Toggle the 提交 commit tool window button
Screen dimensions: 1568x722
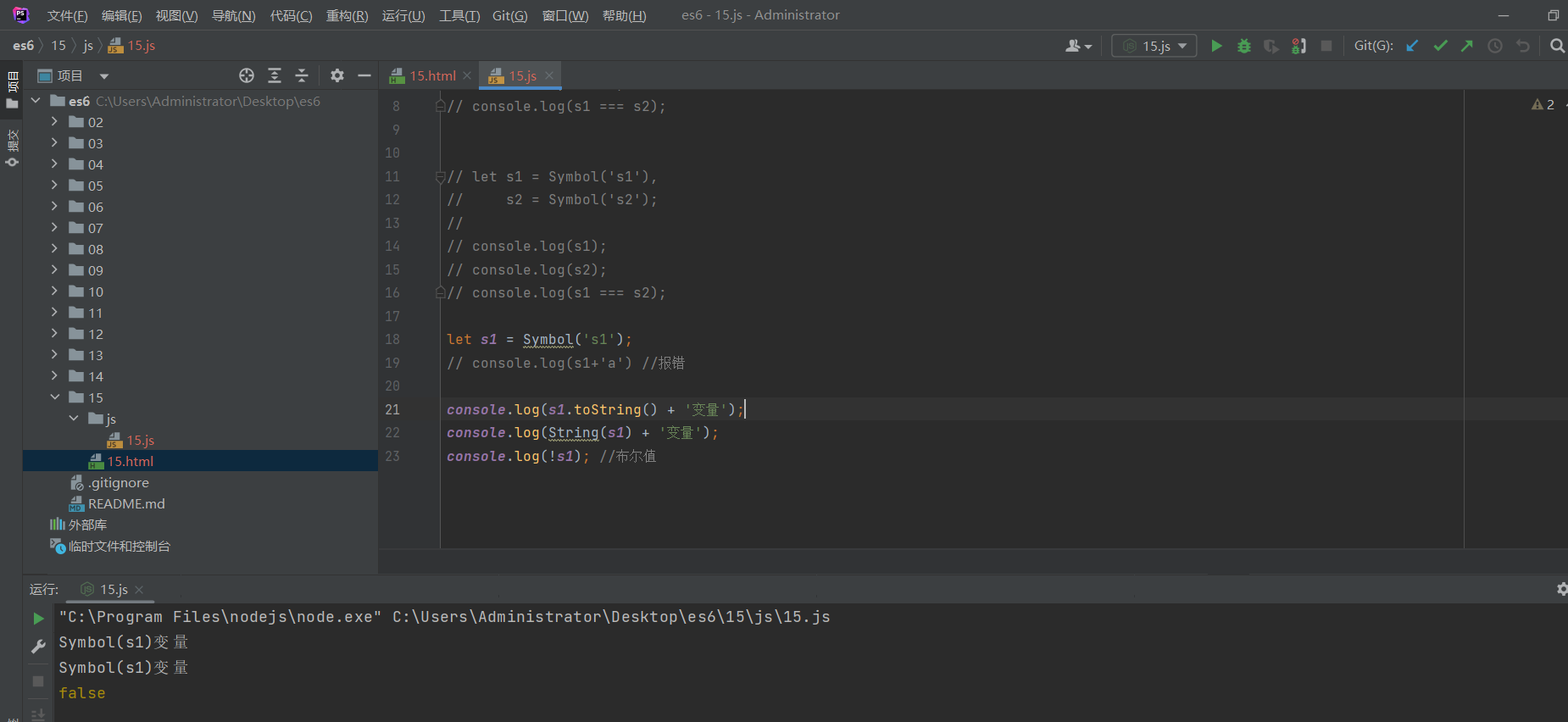coord(12,147)
